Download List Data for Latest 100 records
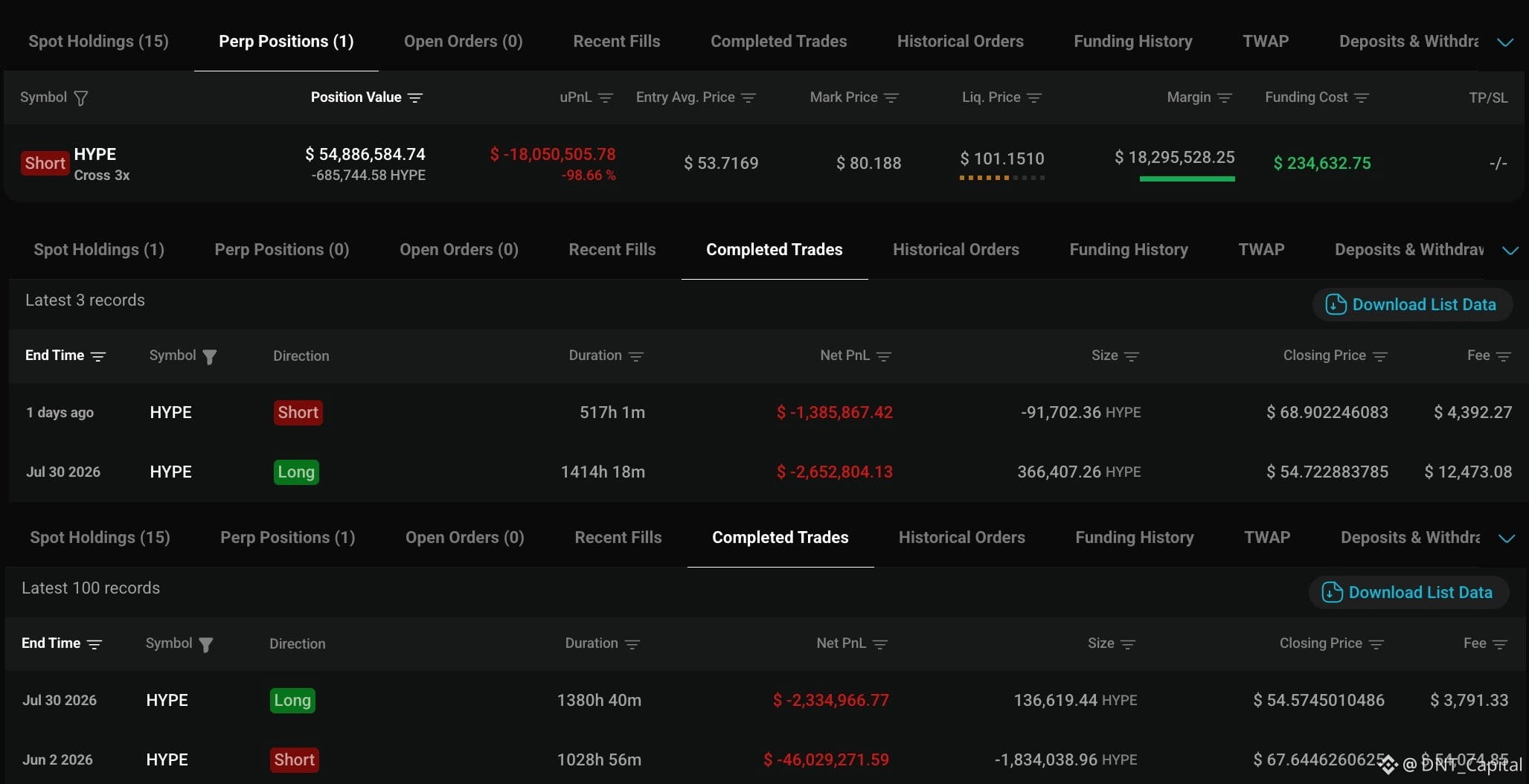 coord(1408,593)
